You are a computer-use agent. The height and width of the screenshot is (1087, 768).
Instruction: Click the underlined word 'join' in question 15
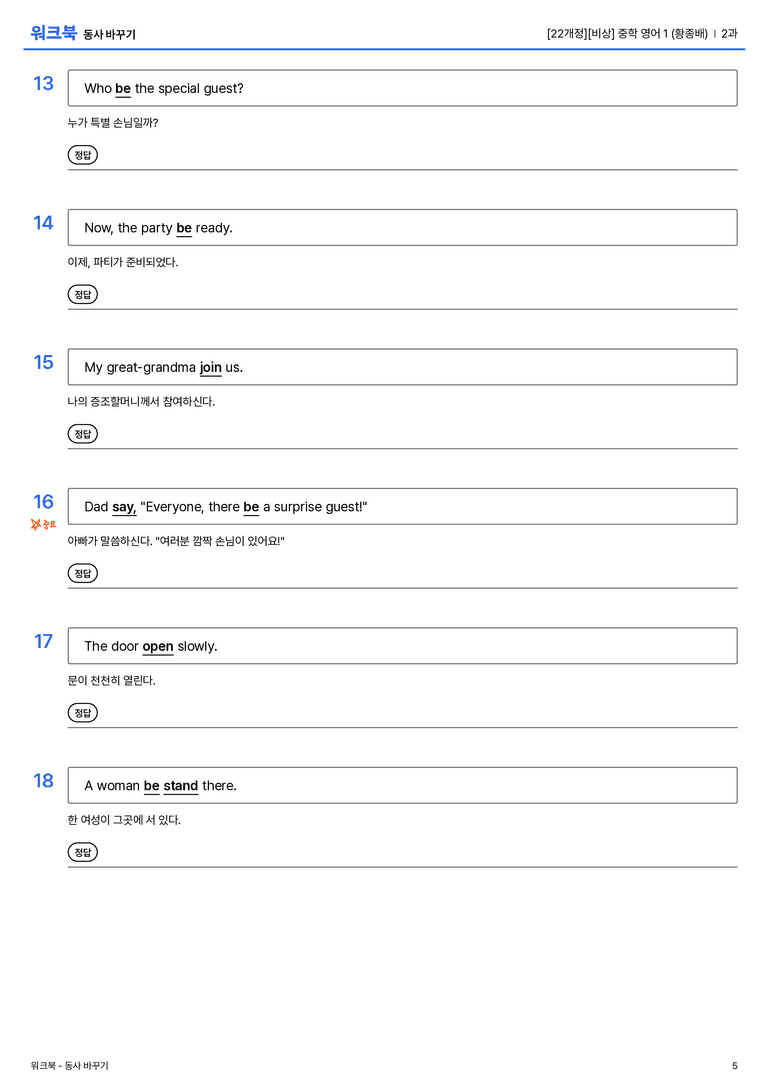tap(211, 367)
